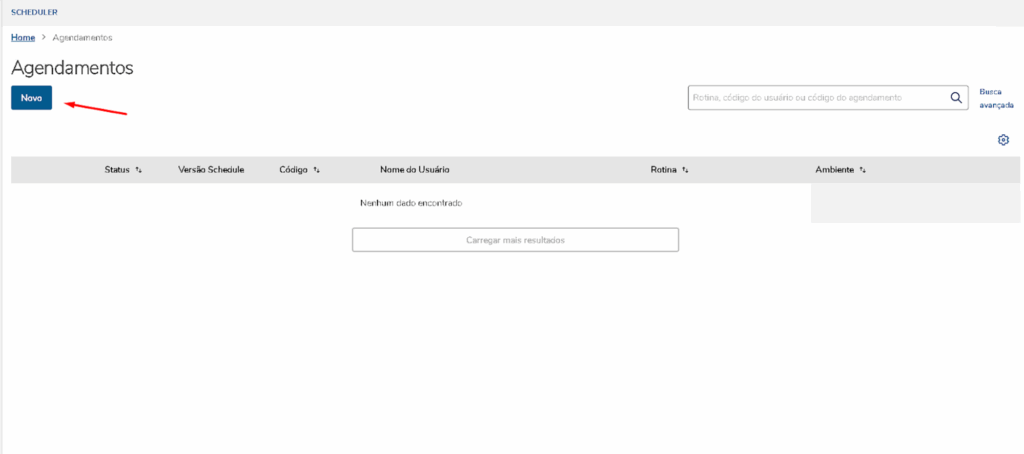Viewport: 1024px width, 454px height.
Task: Open the Home breadcrumb link
Action: [23, 38]
